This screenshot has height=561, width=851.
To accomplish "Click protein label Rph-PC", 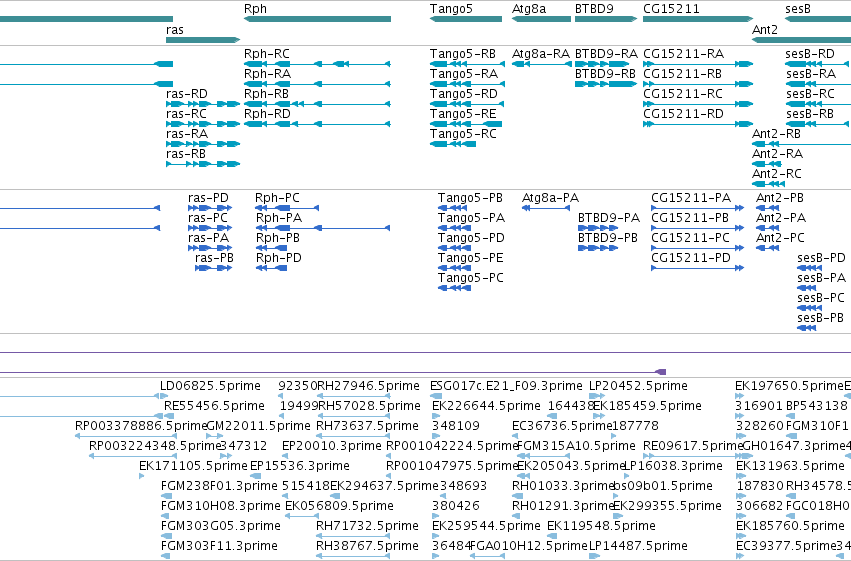I will [277, 198].
